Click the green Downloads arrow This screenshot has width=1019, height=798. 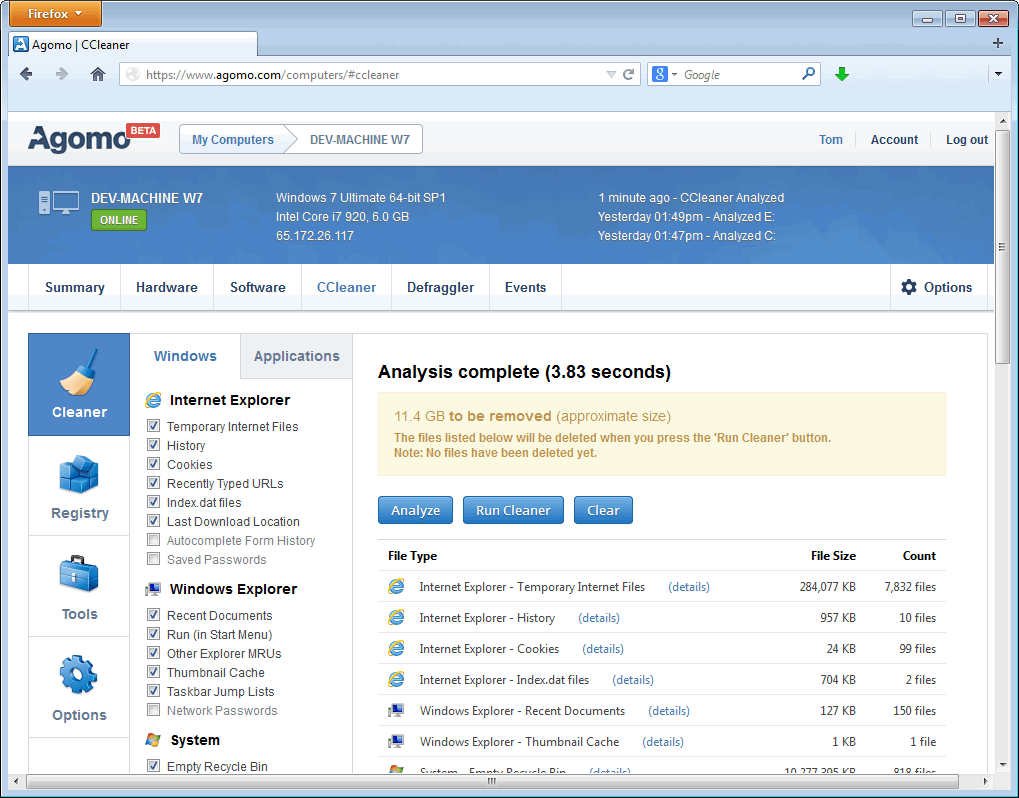coord(842,74)
